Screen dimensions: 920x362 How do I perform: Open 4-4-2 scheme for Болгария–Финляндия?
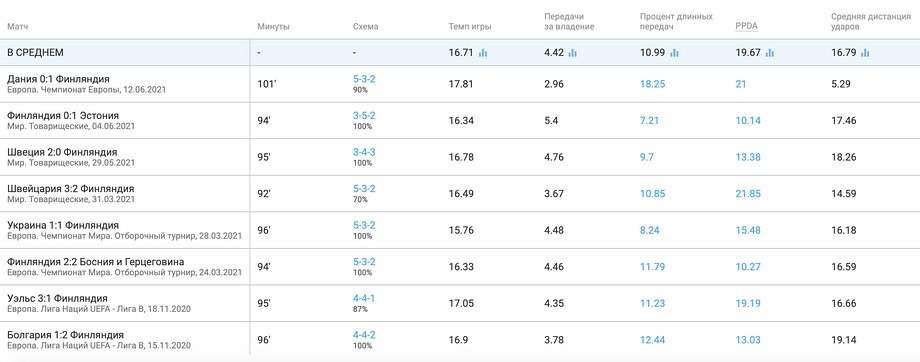364,335
